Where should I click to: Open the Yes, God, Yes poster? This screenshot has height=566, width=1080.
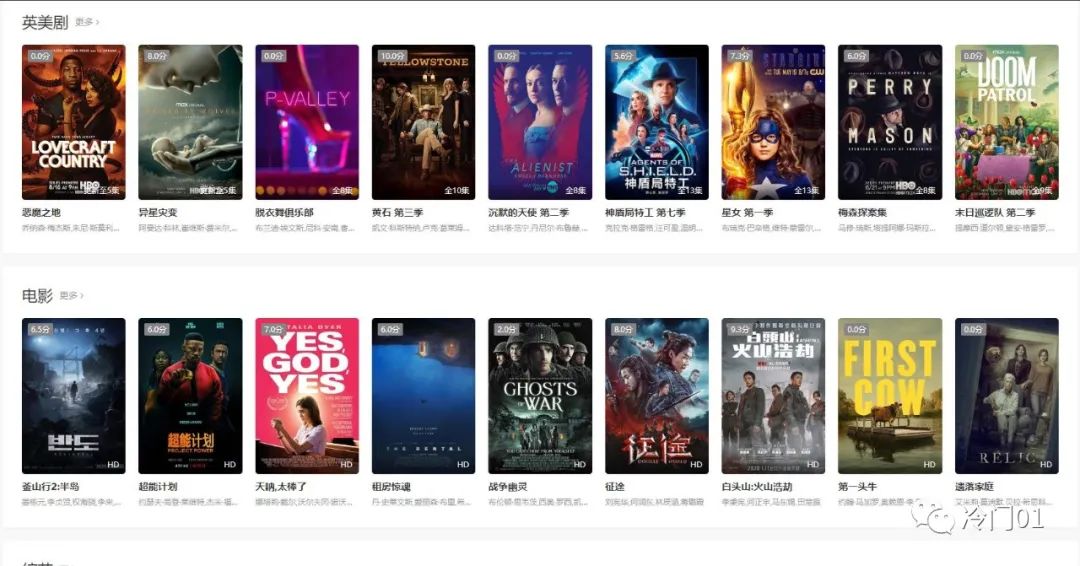(307, 396)
